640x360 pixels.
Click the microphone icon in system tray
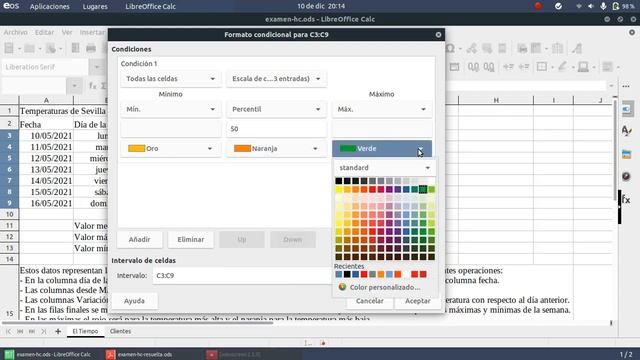(603, 6)
